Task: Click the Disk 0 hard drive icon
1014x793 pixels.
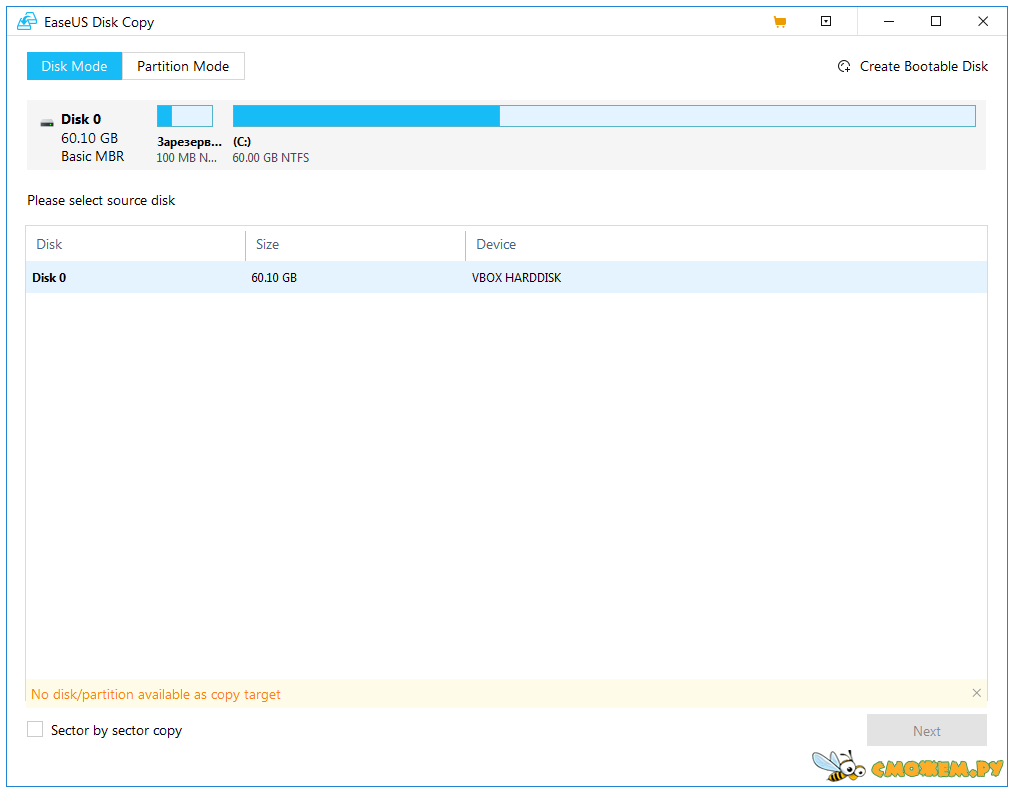Action: (x=47, y=122)
